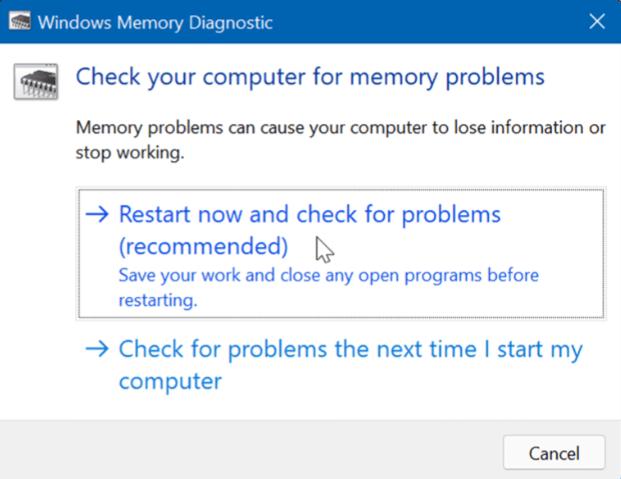Click the "Check your computer for memory problems" heading
Image resolution: width=621 pixels, height=479 pixels.
310,77
